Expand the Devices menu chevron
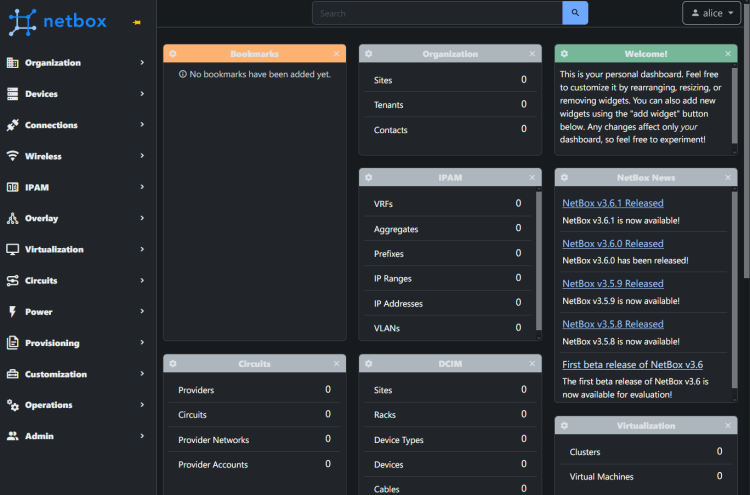The height and width of the screenshot is (495, 750). tap(142, 94)
